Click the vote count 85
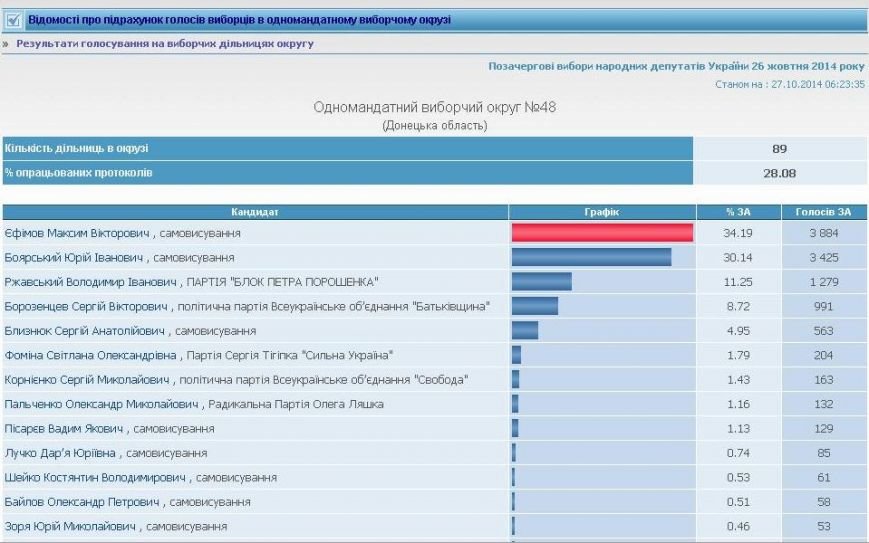This screenshot has height=543, width=869. (824, 453)
